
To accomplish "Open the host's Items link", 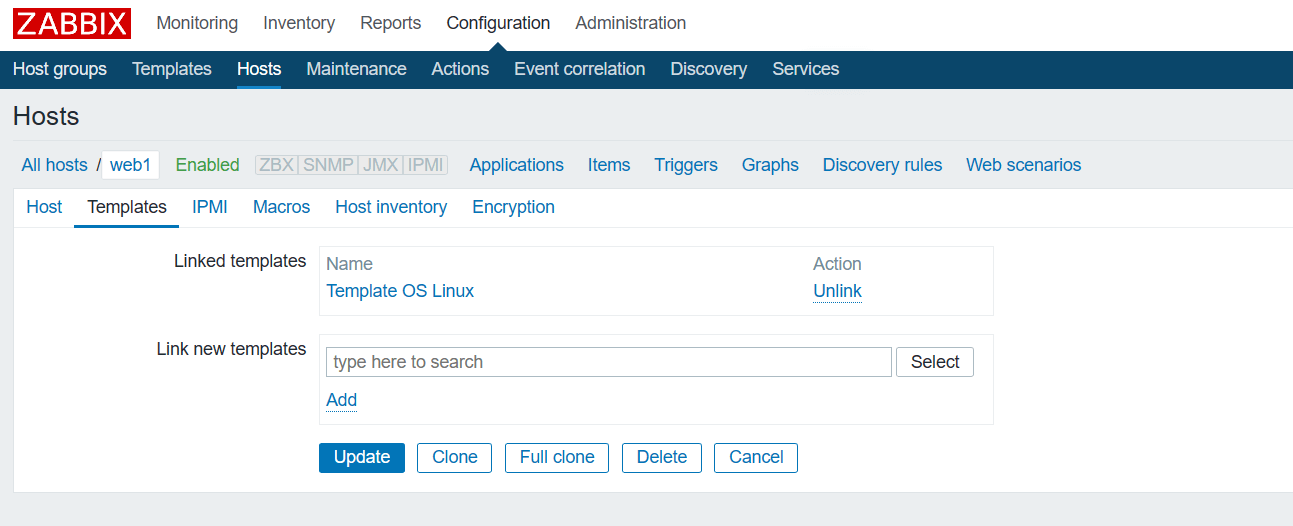I will click(609, 165).
